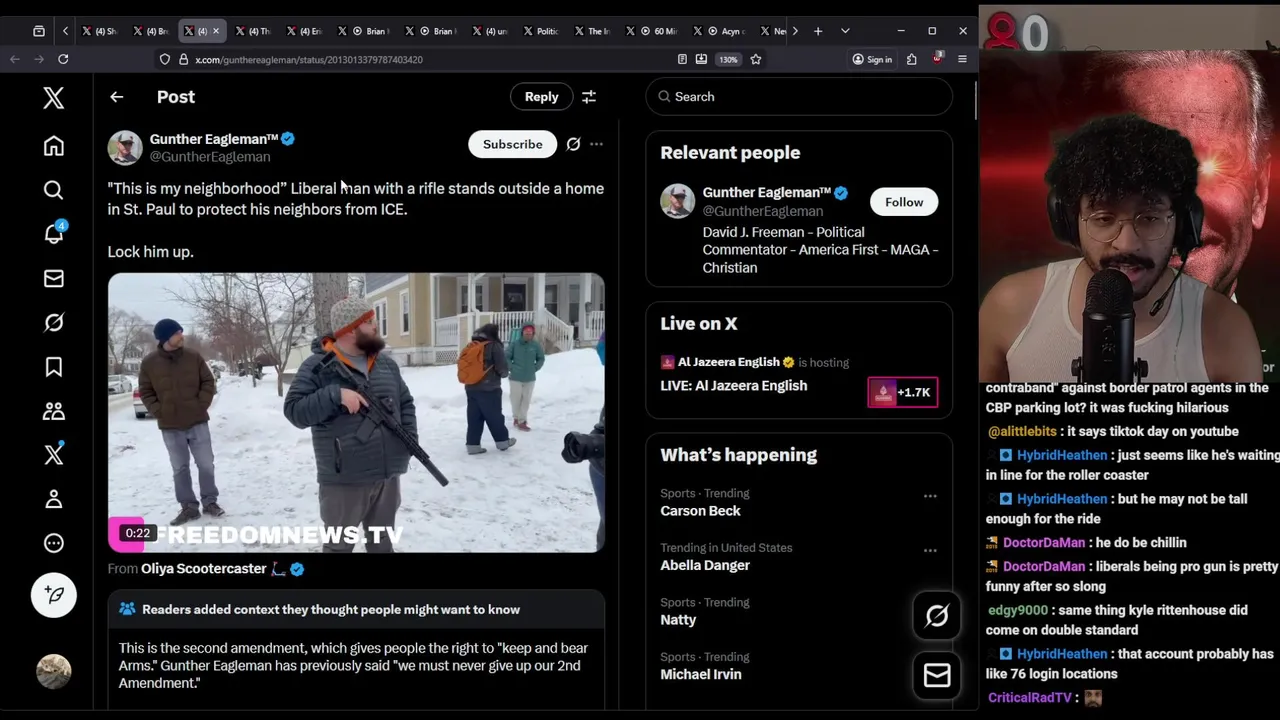1280x720 pixels.
Task: Click site shield tracking protection icon
Action: [165, 59]
